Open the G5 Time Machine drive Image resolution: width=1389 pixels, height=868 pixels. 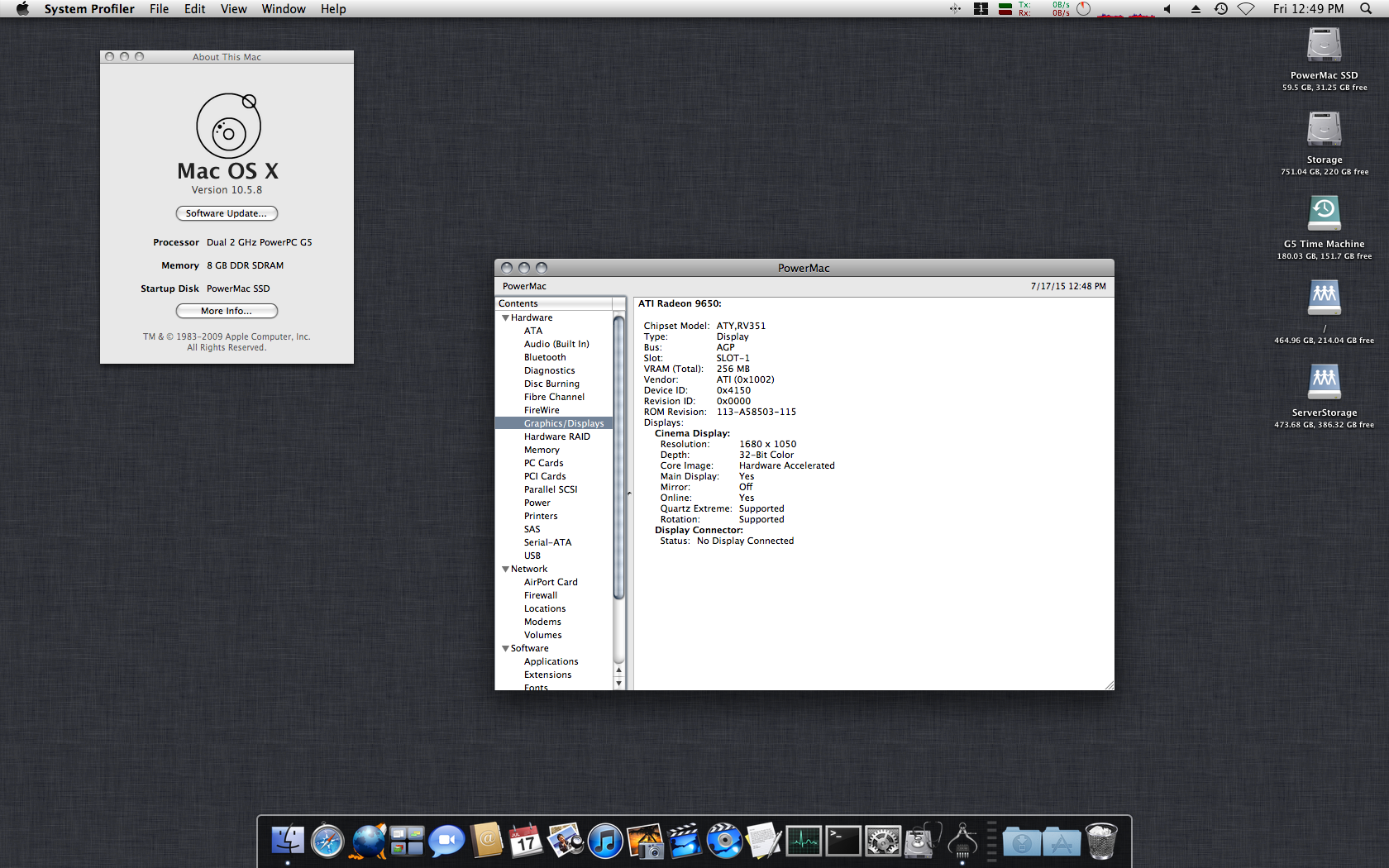click(x=1324, y=213)
